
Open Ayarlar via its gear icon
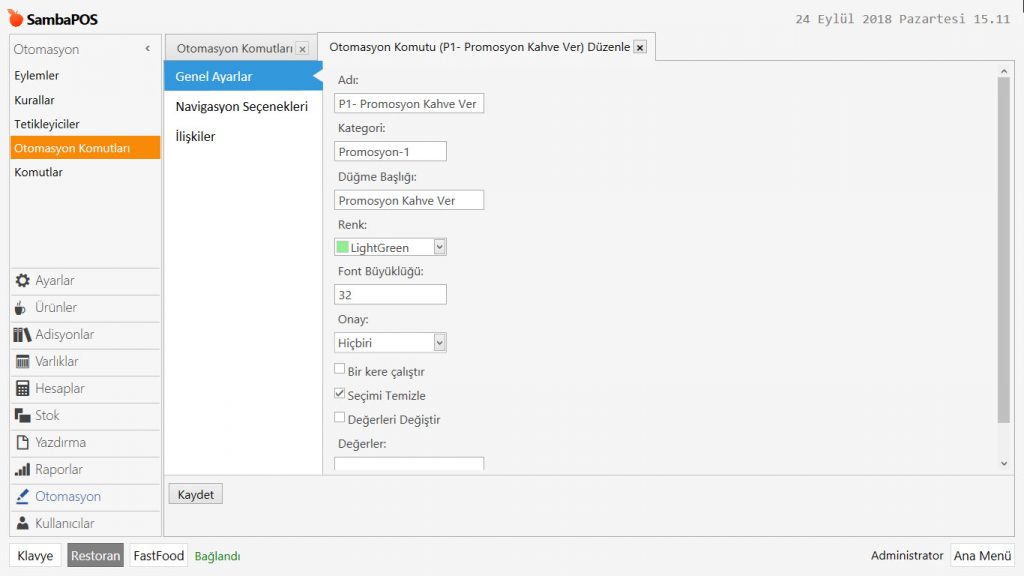click(x=24, y=281)
